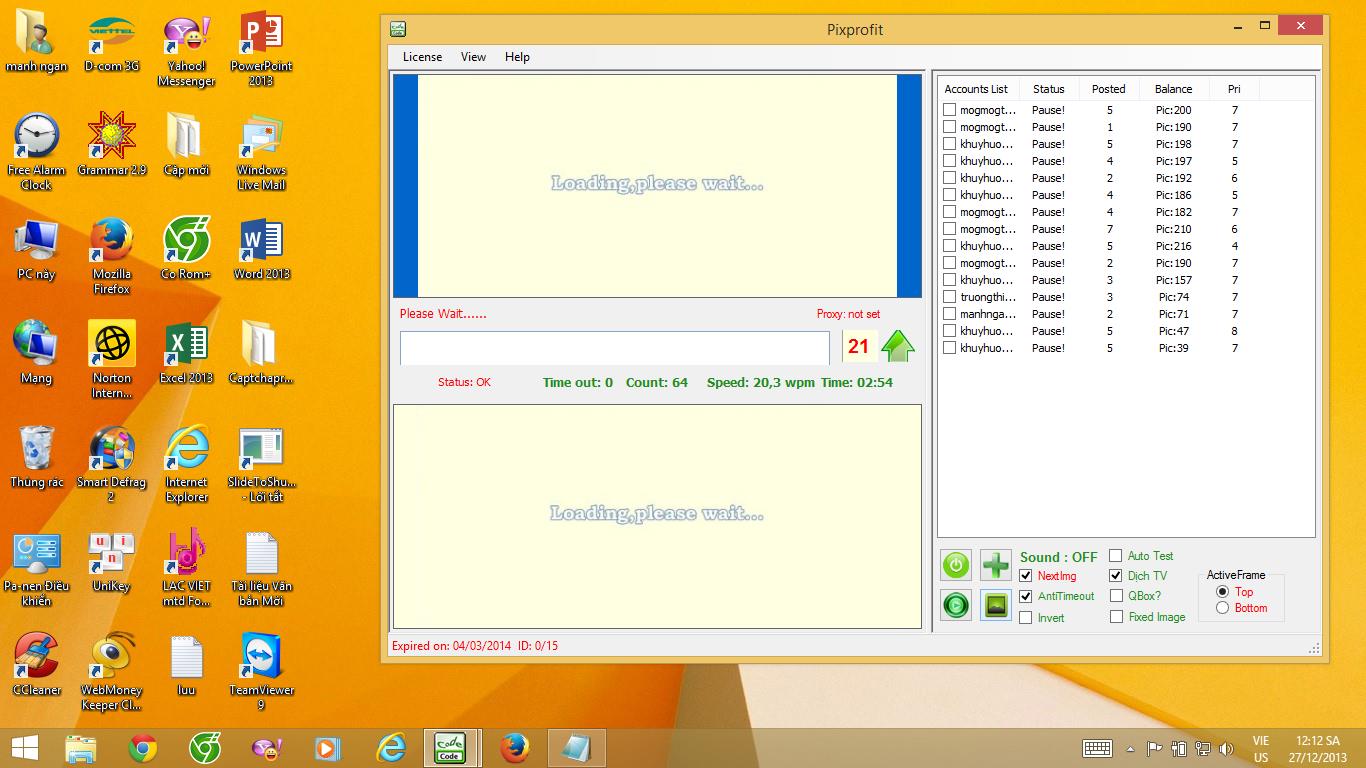Click the top Loading image frame

657,185
